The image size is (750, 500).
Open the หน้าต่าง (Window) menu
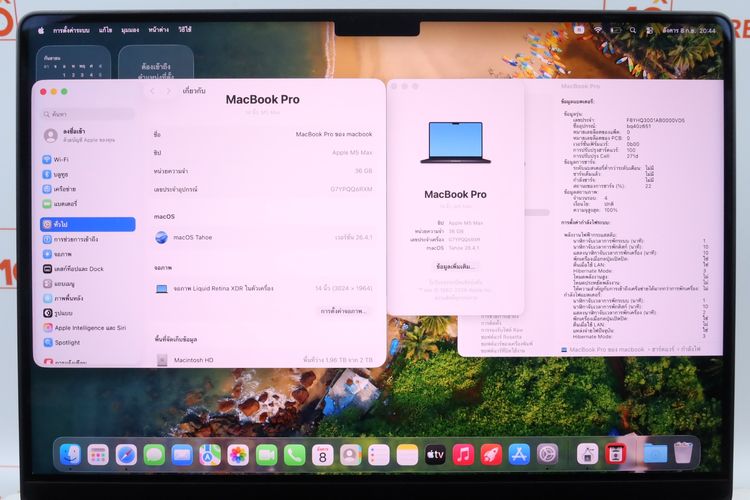click(158, 30)
